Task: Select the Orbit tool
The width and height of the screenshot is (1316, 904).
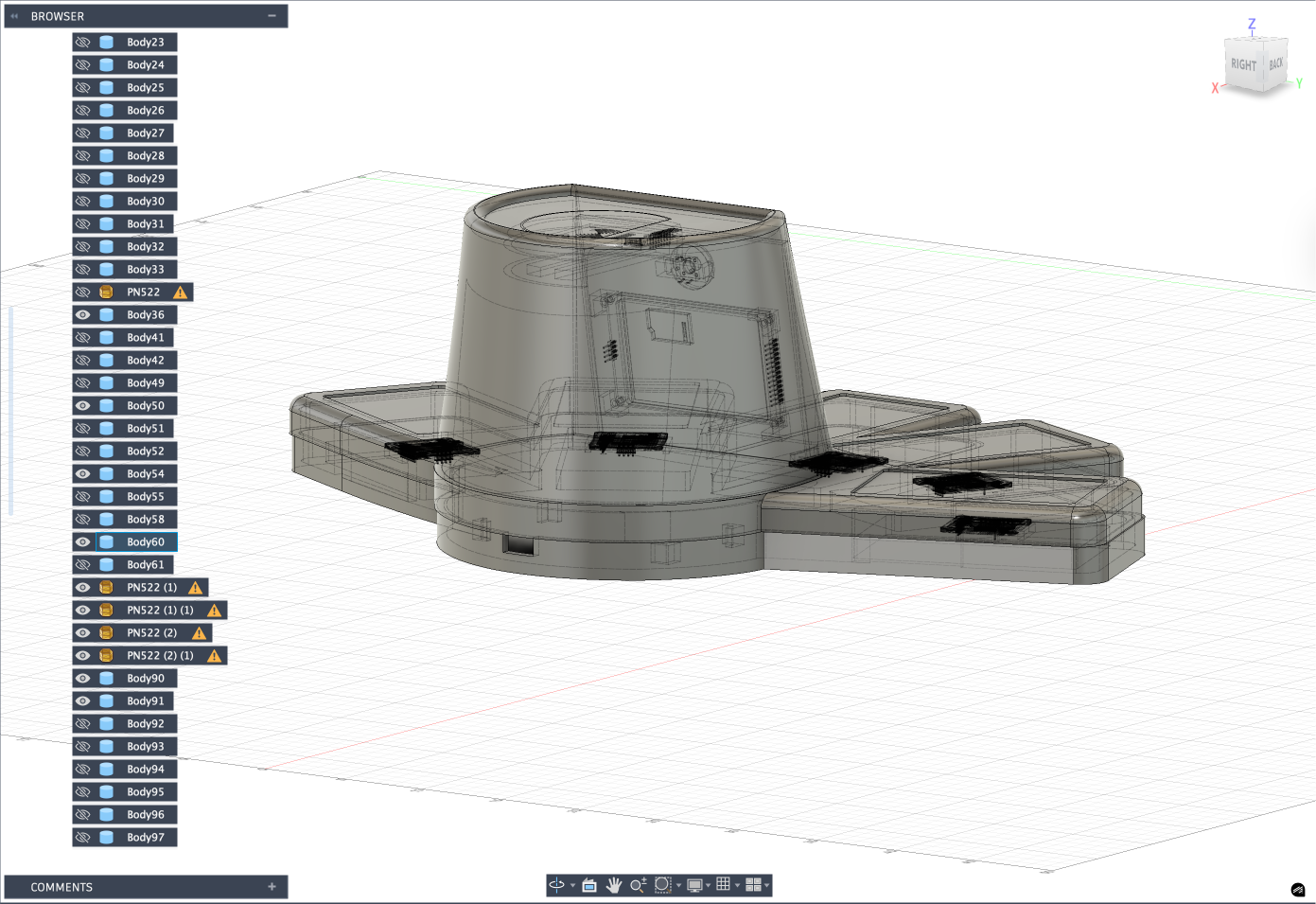Action: click(x=557, y=885)
